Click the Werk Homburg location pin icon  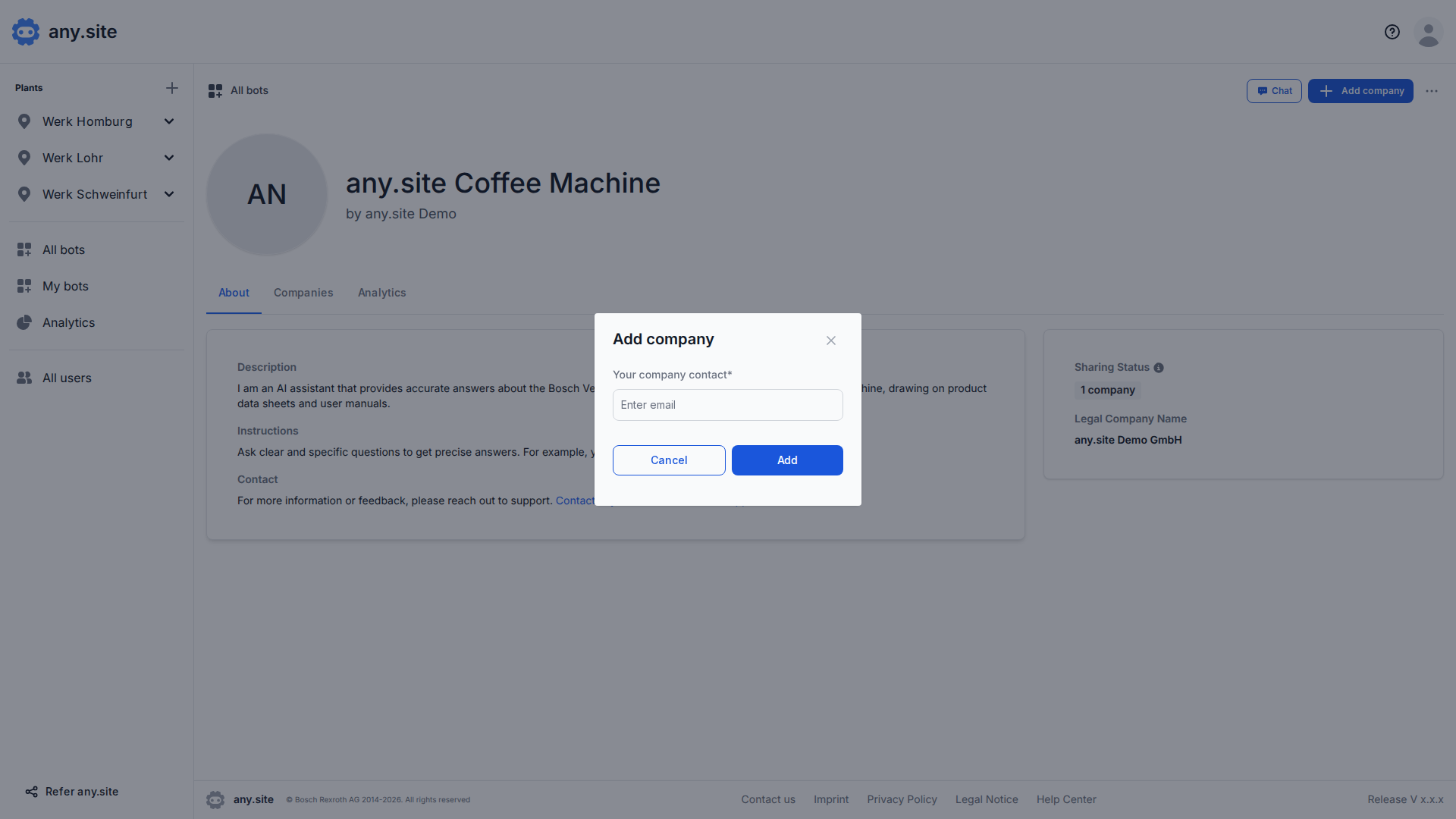pos(24,121)
